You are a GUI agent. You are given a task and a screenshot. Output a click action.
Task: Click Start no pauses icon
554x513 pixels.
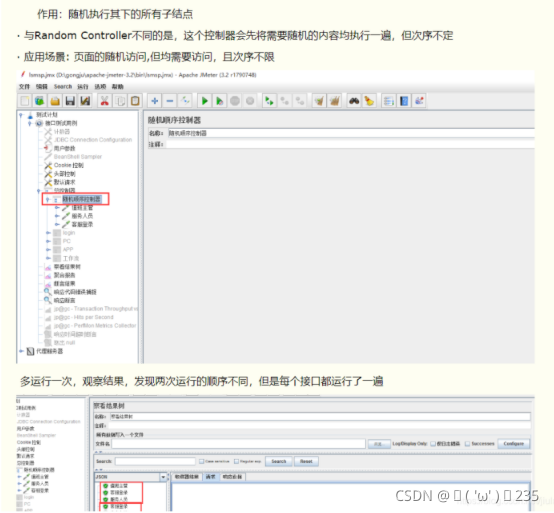(219, 101)
